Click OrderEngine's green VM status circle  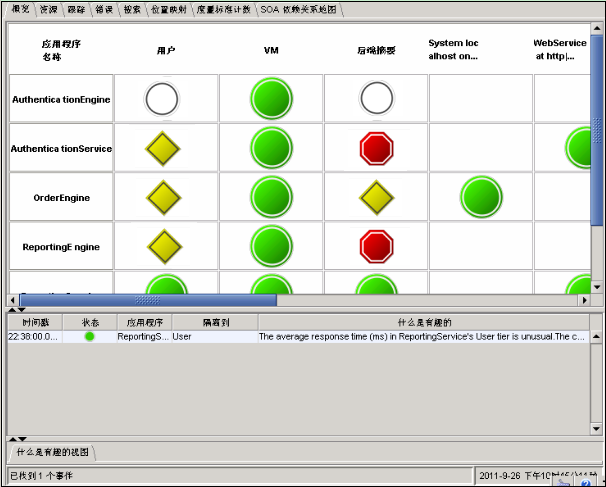click(x=271, y=197)
